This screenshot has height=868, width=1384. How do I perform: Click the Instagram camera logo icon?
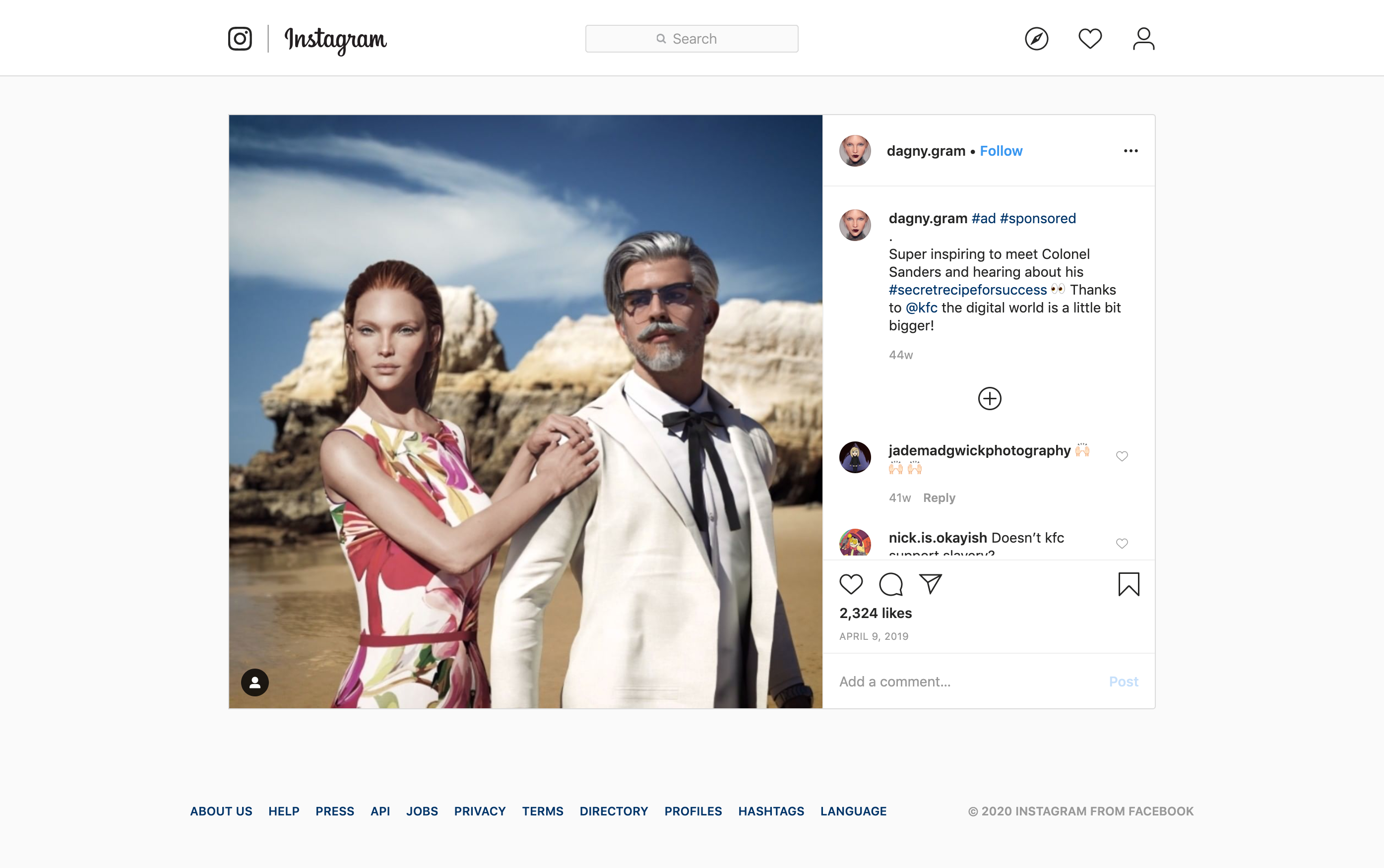tap(240, 39)
